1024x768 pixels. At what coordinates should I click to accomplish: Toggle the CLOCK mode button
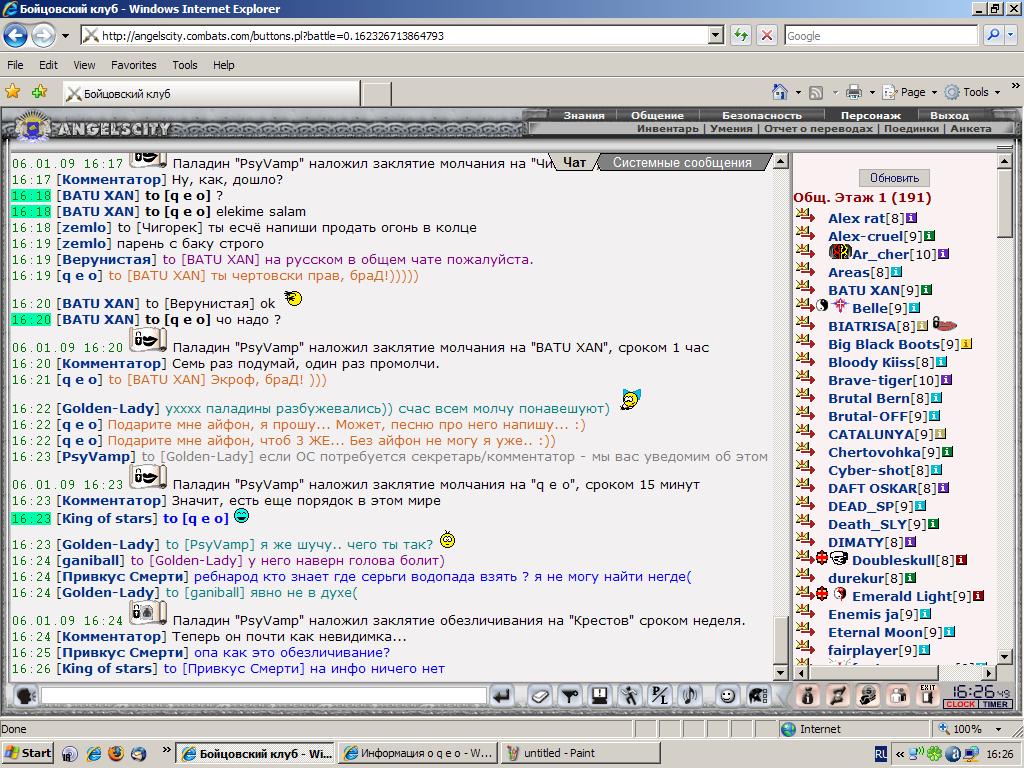[960, 705]
